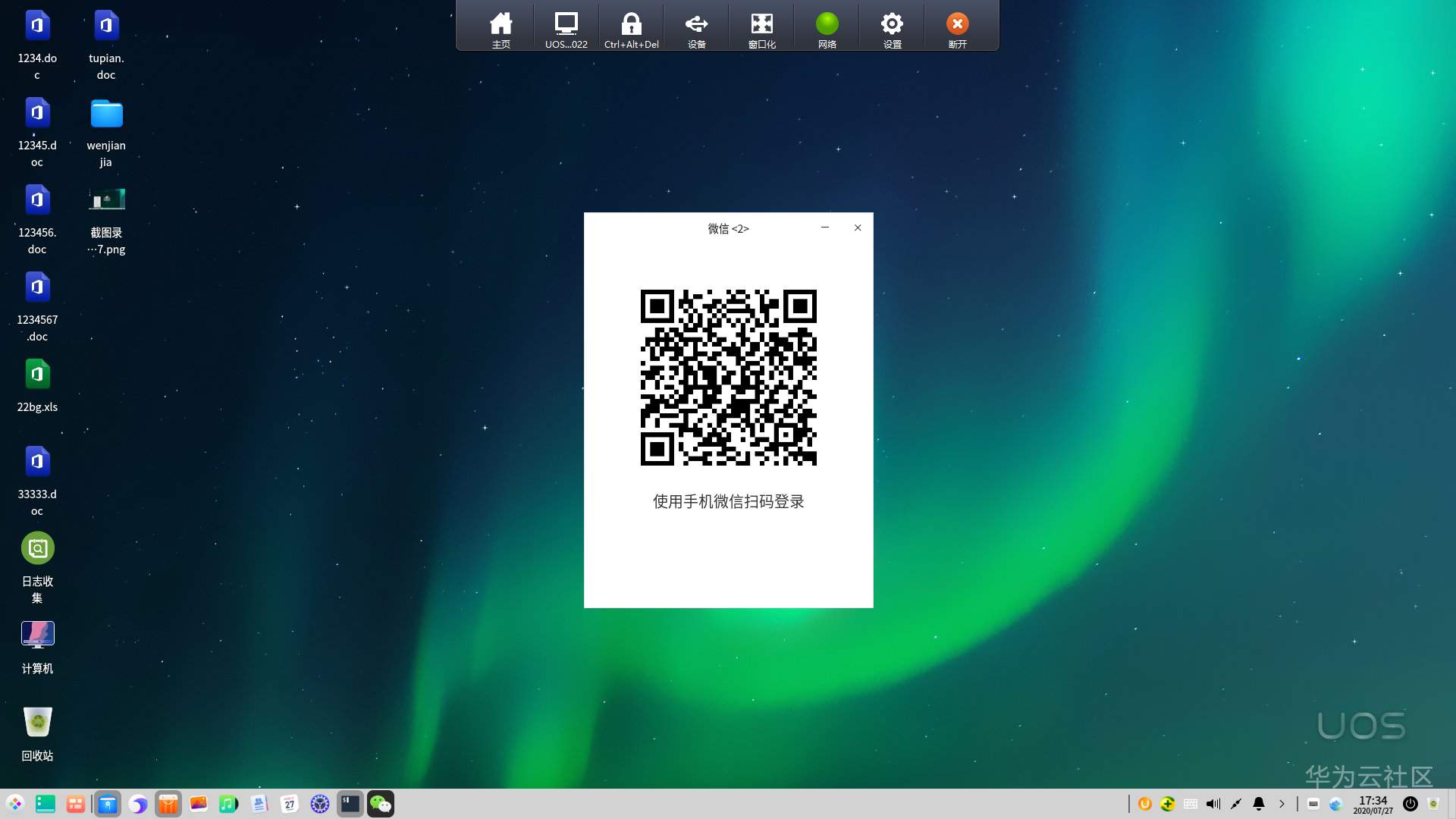Expand the tray with the chevron arrow
This screenshot has width=1456, height=819.
(1282, 804)
